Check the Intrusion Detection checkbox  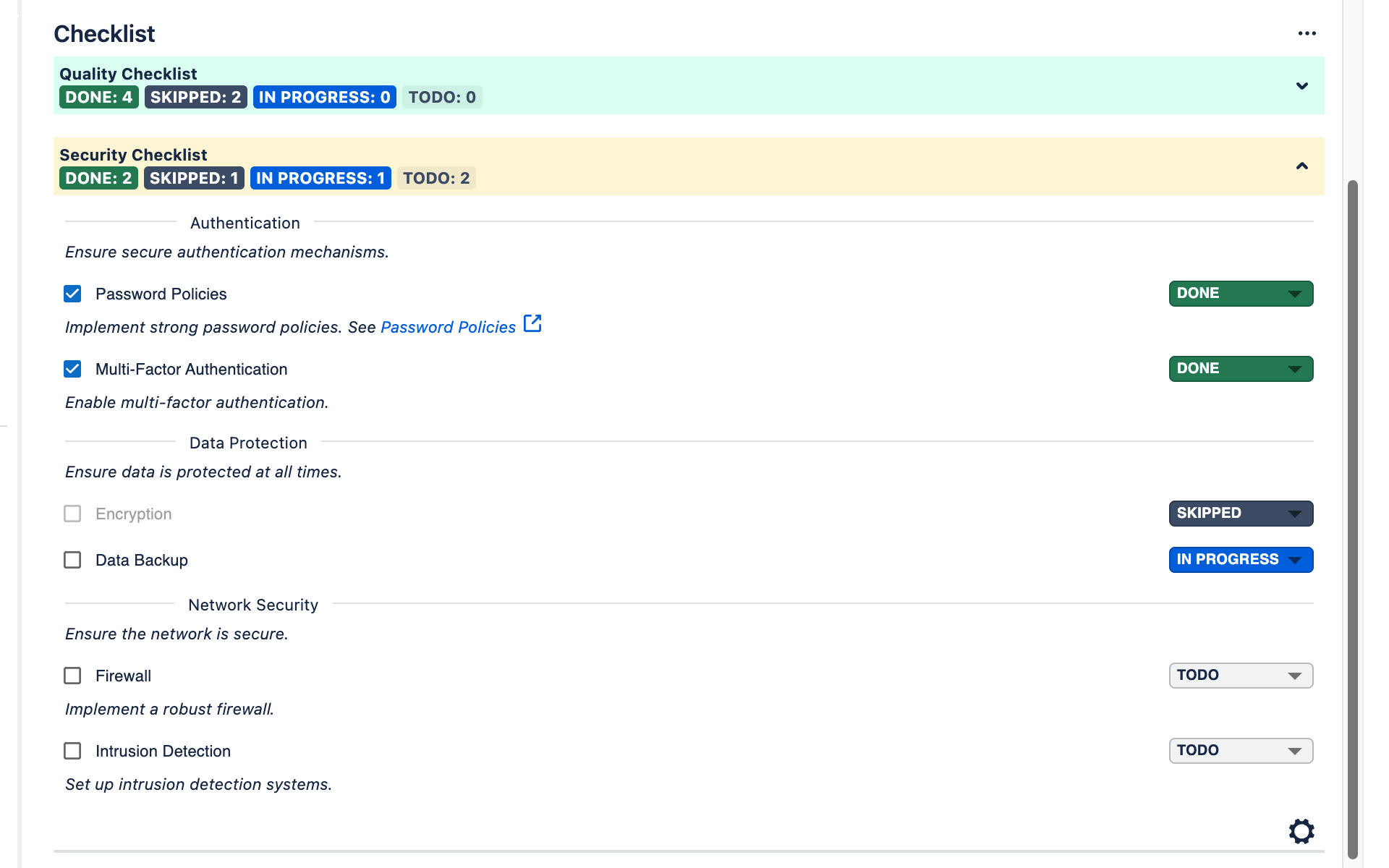coord(72,751)
